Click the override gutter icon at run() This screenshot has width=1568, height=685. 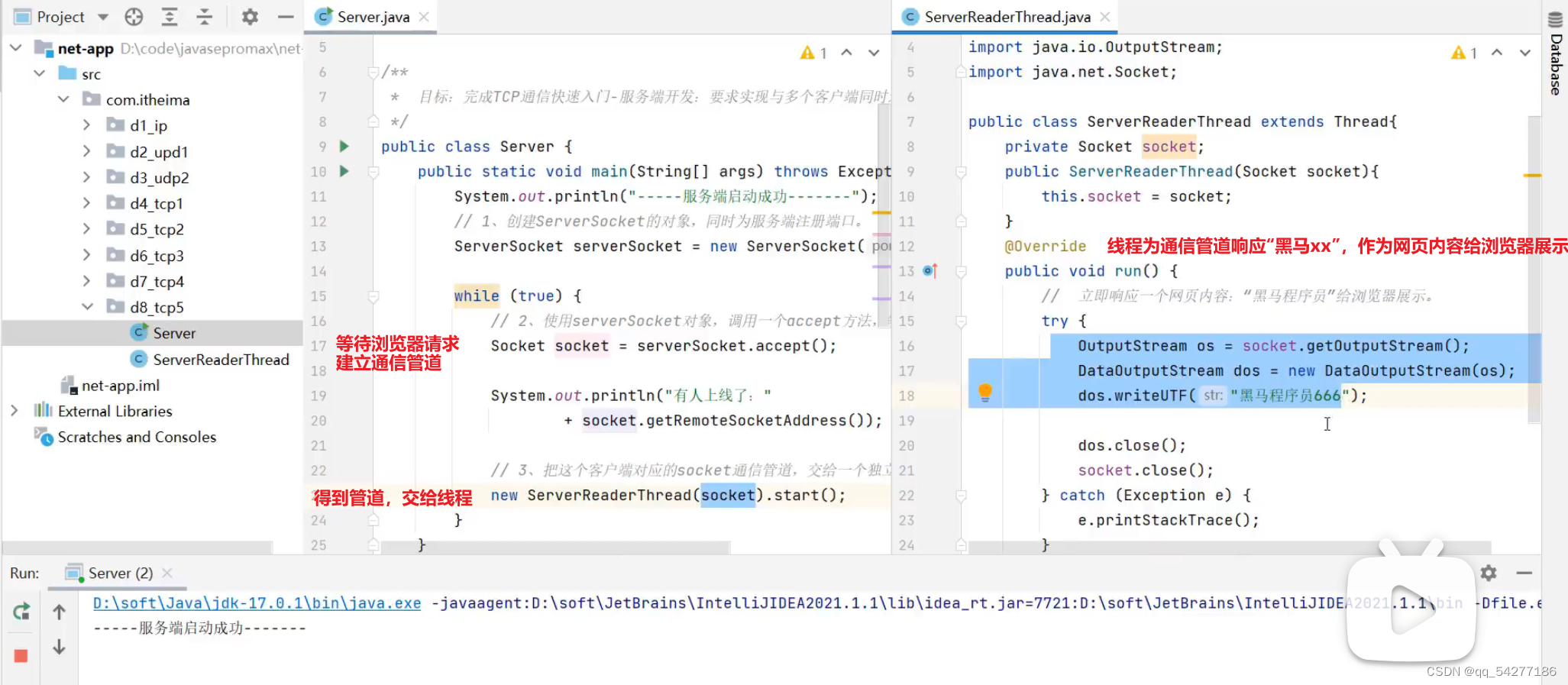point(930,270)
